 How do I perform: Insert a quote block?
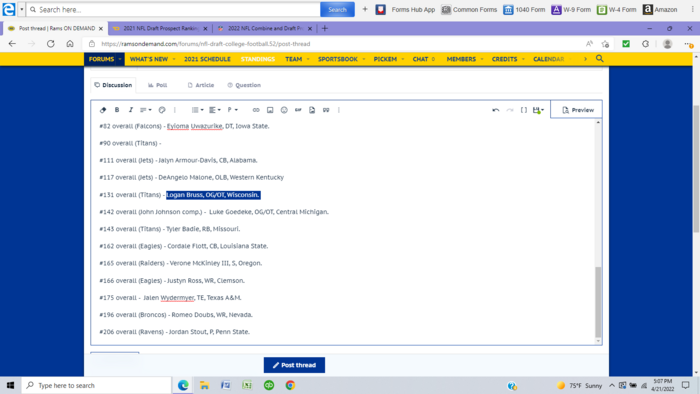[326, 110]
